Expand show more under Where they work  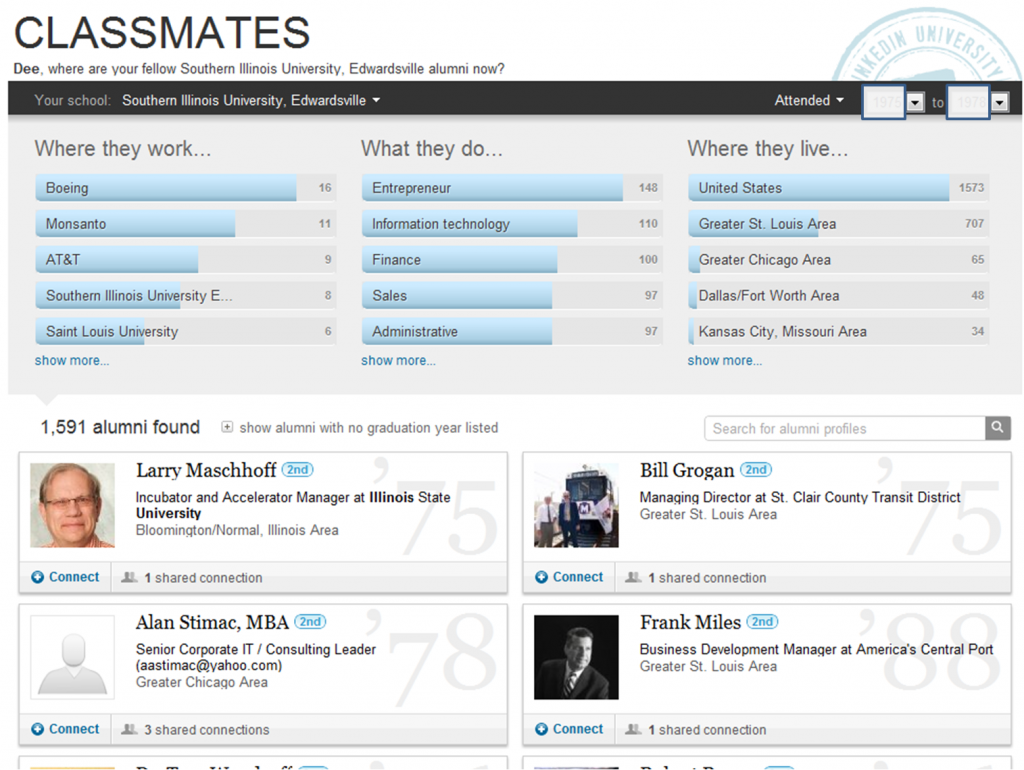click(72, 361)
